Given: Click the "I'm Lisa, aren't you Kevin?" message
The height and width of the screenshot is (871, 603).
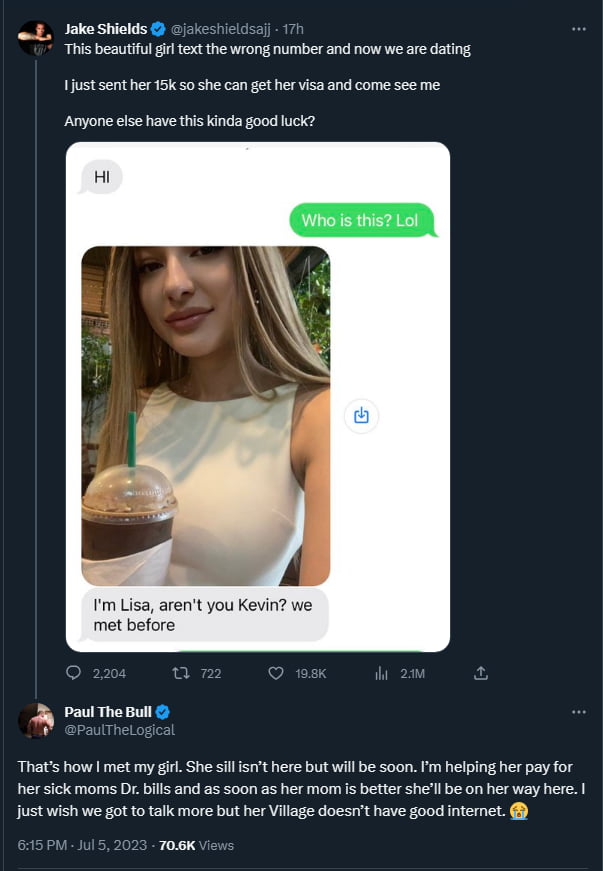Looking at the screenshot, I should coord(204,615).
